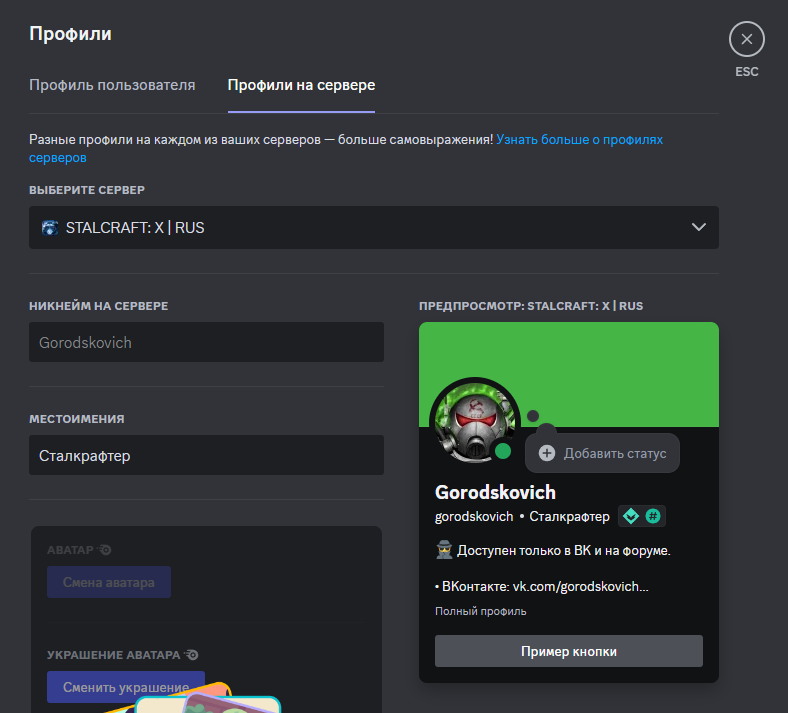This screenshot has width=788, height=713.
Task: Click the Местоимения field with Сталкрафтер
Action: point(206,455)
